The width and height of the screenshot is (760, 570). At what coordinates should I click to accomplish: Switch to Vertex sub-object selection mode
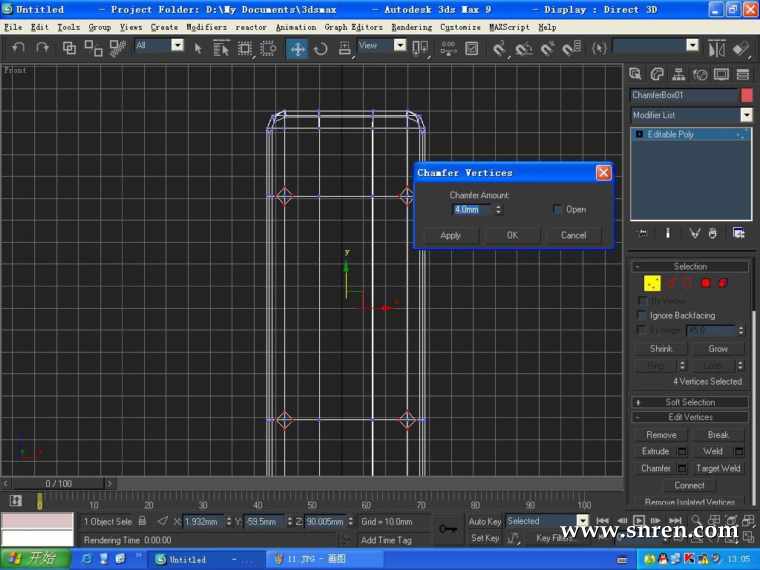pos(652,283)
